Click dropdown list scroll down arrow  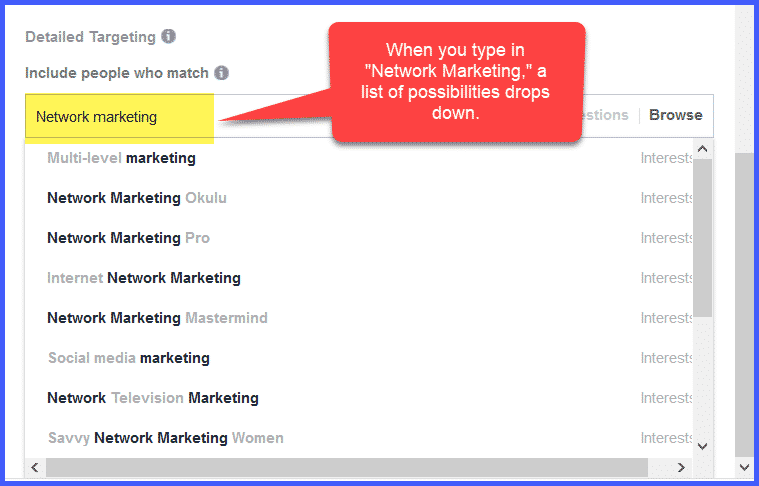point(702,446)
